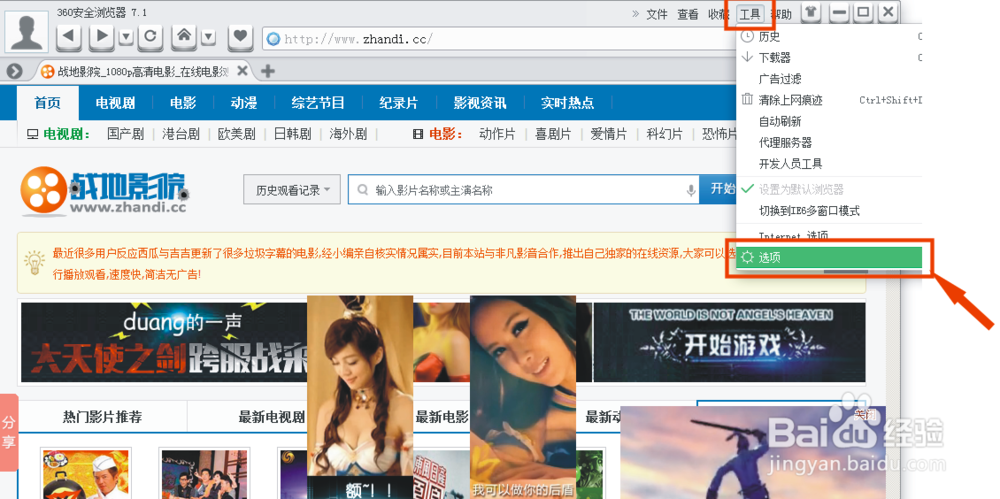Go forward with the forward arrow button

pos(101,36)
